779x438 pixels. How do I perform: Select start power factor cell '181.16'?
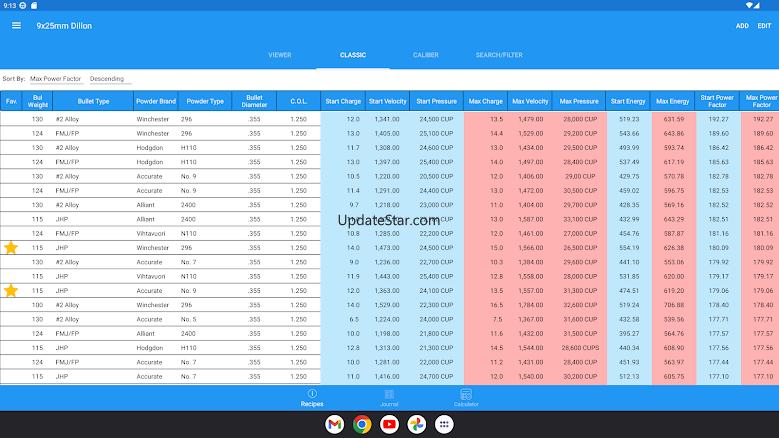[718, 233]
